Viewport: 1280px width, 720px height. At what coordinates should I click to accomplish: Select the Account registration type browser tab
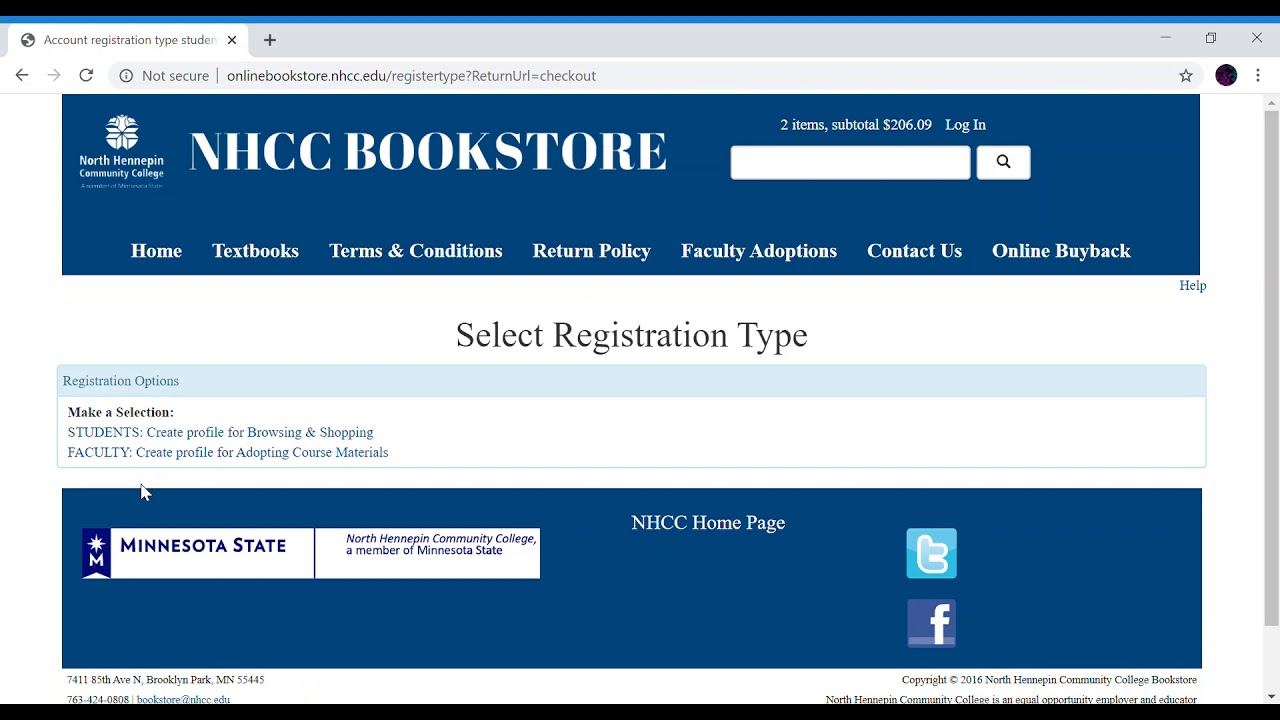(128, 40)
